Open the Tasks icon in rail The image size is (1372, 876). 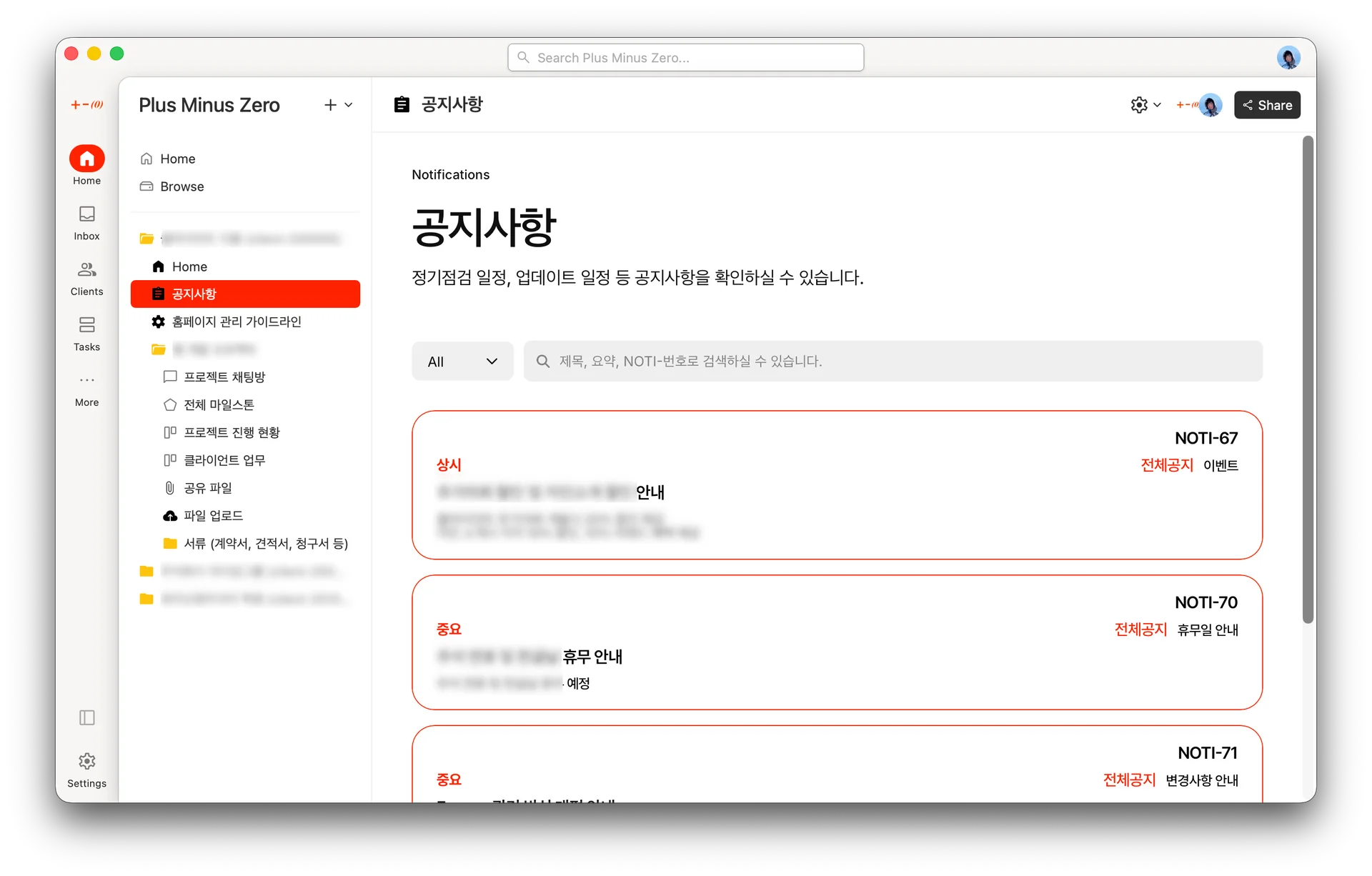(86, 326)
